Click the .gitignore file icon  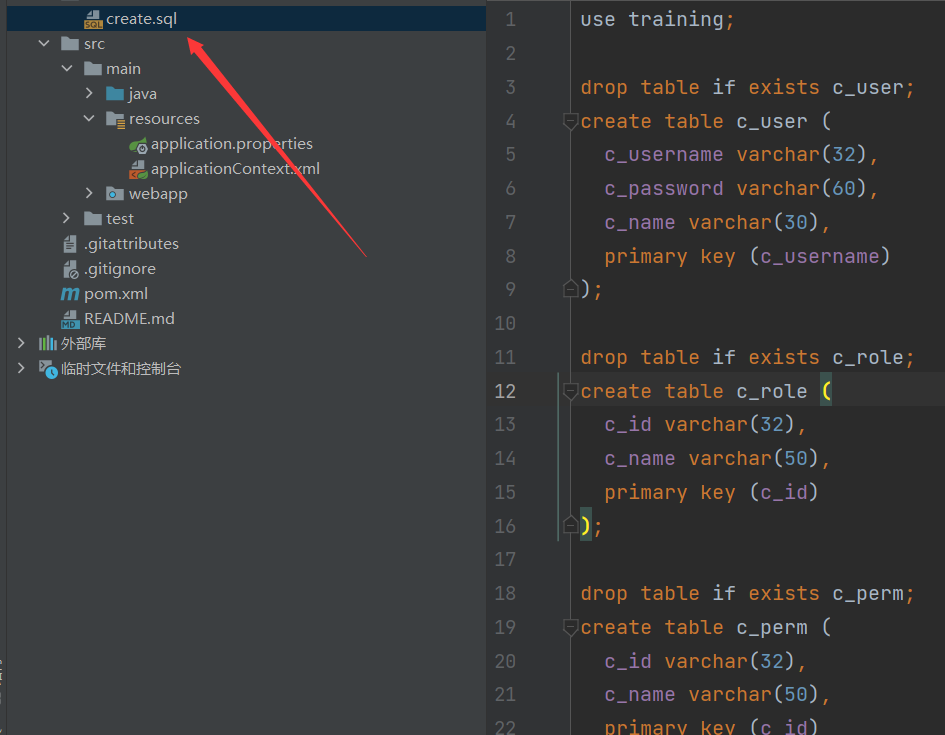71,269
